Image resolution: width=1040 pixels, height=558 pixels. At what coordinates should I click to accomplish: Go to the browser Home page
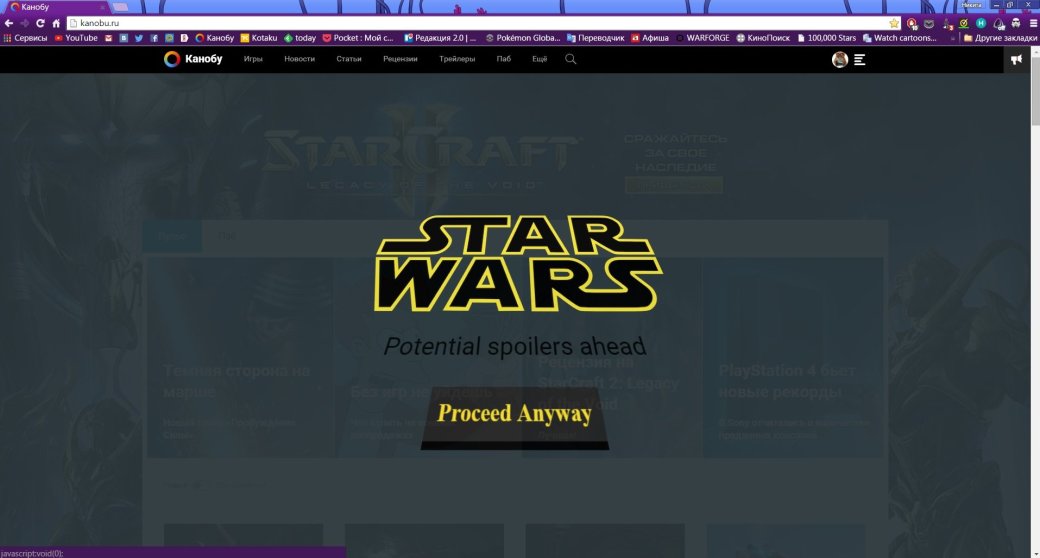[x=56, y=23]
